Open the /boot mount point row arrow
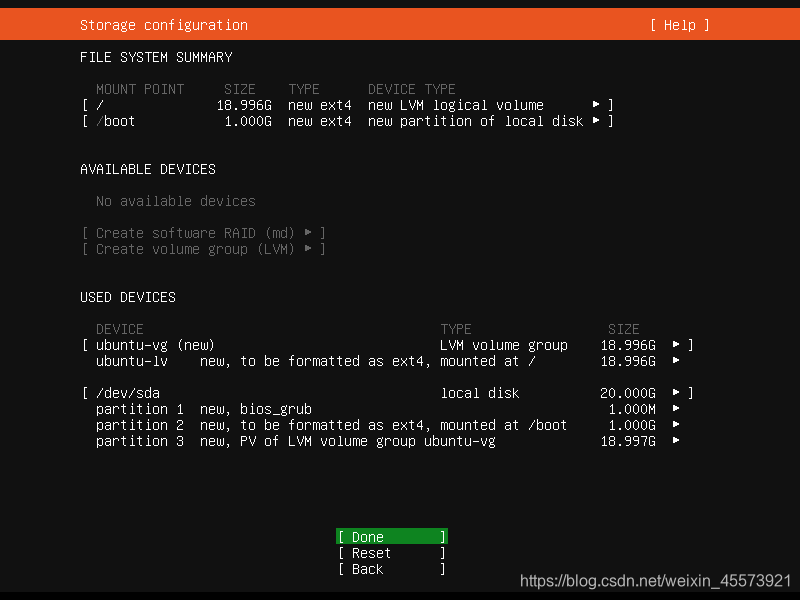This screenshot has height=600, width=800. point(596,121)
